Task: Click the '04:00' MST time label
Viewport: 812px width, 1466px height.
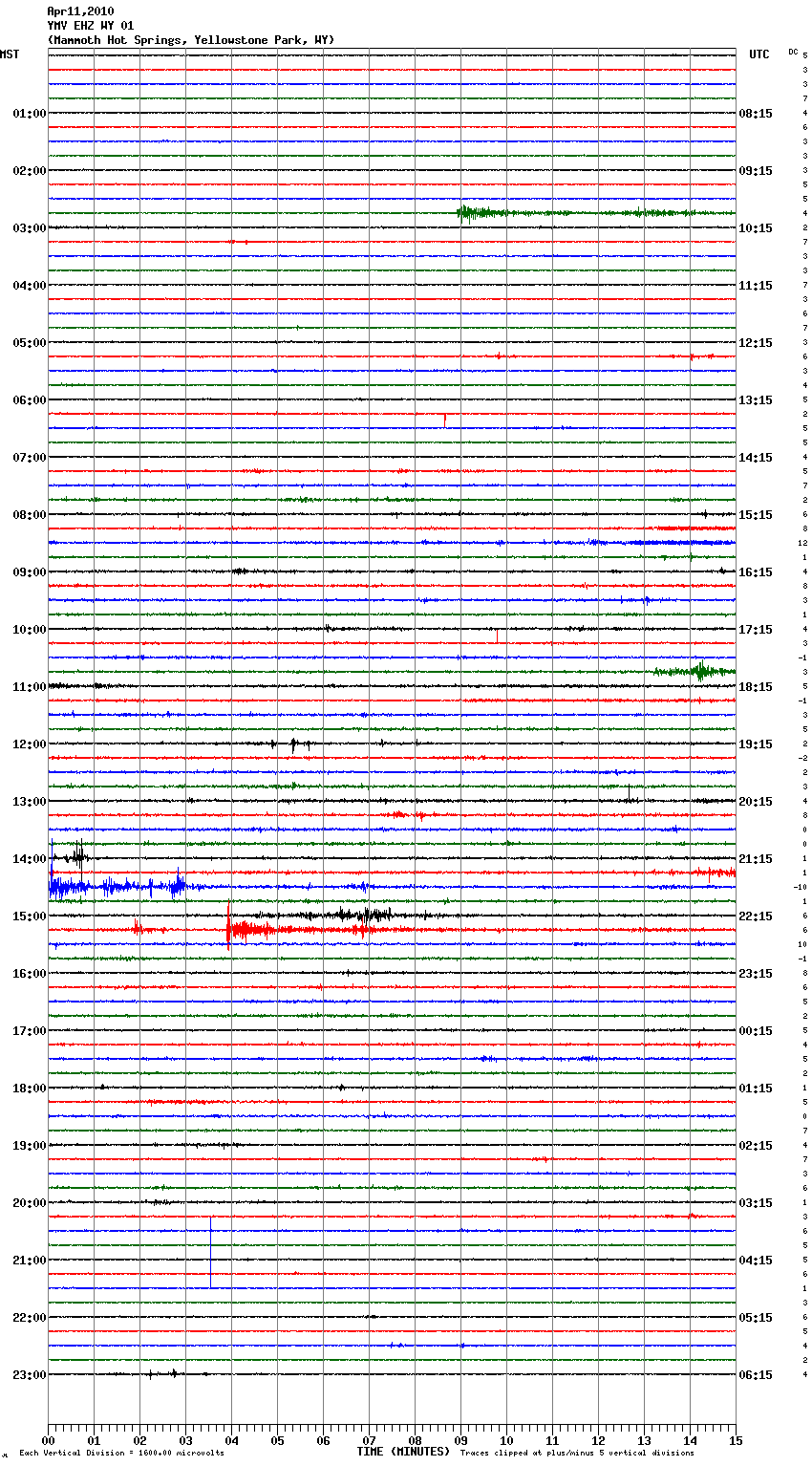Action: (30, 286)
